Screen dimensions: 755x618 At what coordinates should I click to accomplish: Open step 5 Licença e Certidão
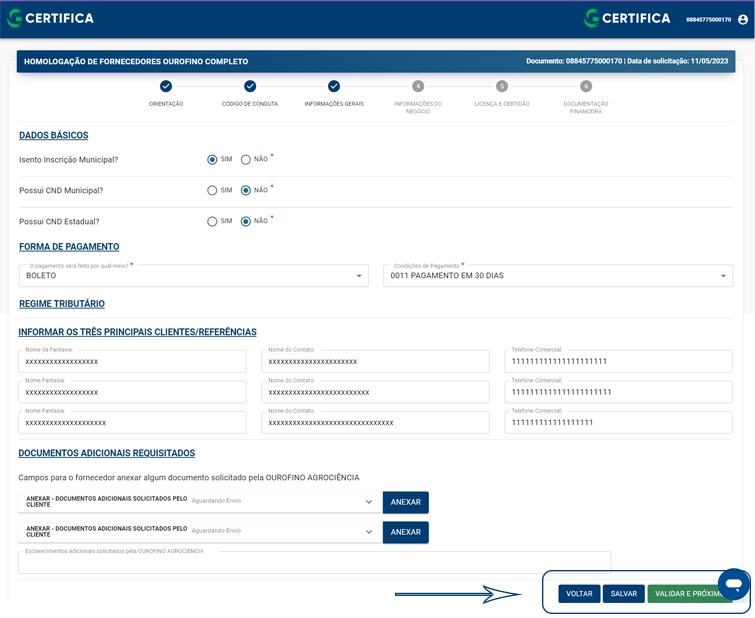tap(502, 87)
